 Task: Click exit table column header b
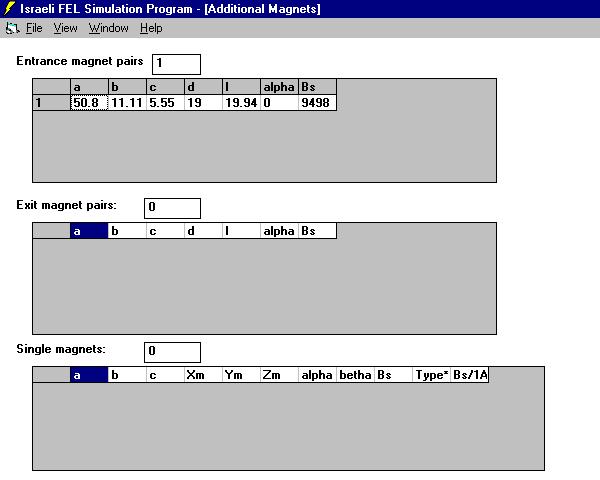(x=127, y=231)
